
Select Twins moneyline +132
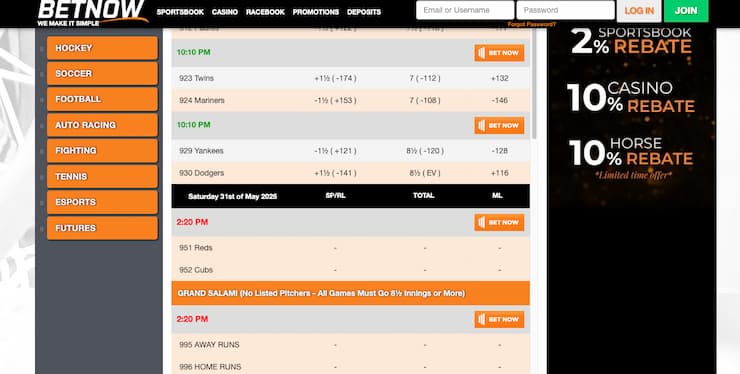click(x=499, y=78)
